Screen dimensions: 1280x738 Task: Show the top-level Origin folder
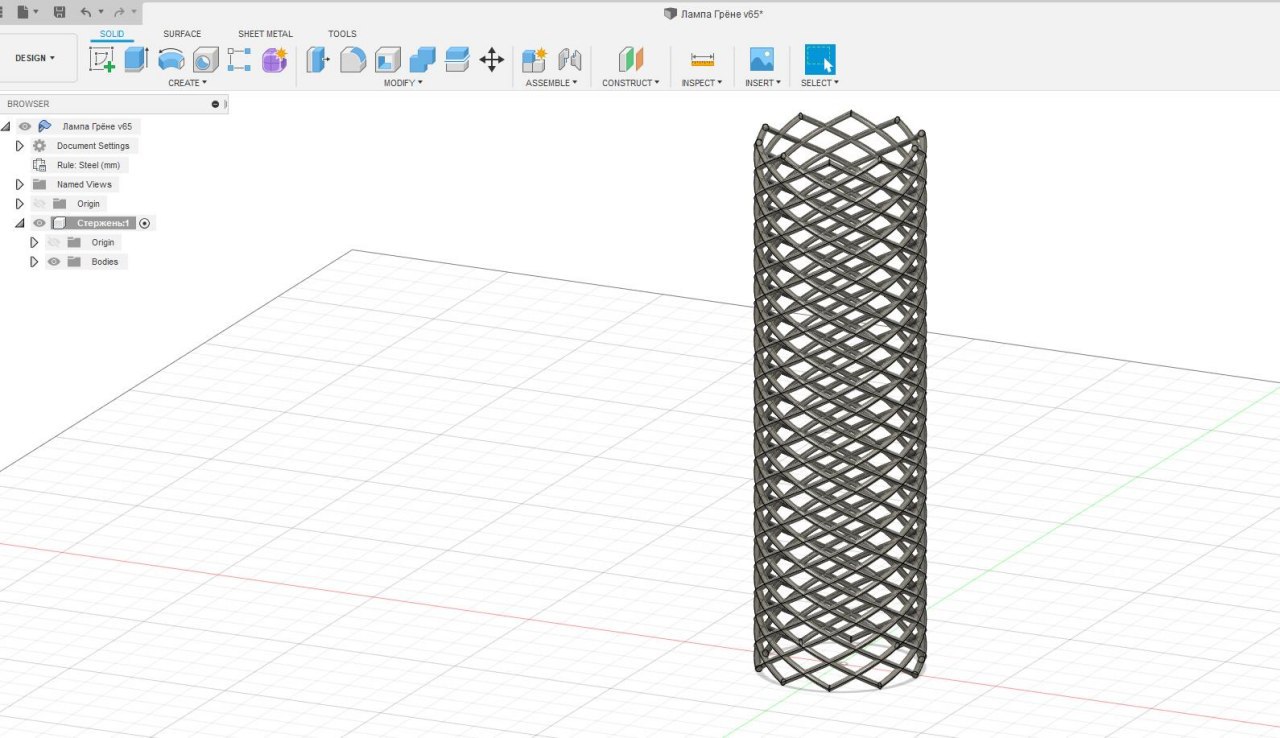point(39,204)
